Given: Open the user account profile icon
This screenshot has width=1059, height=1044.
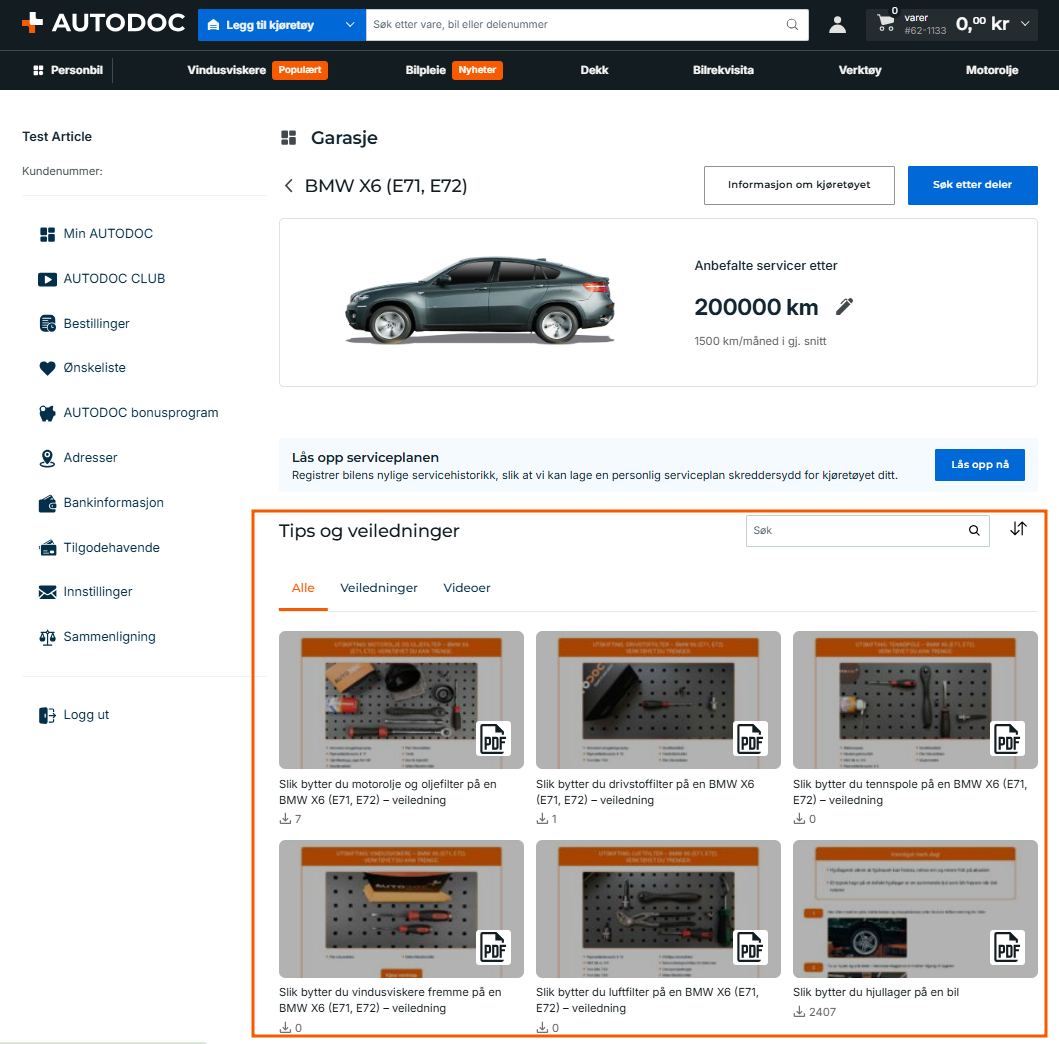Looking at the screenshot, I should coord(837,25).
